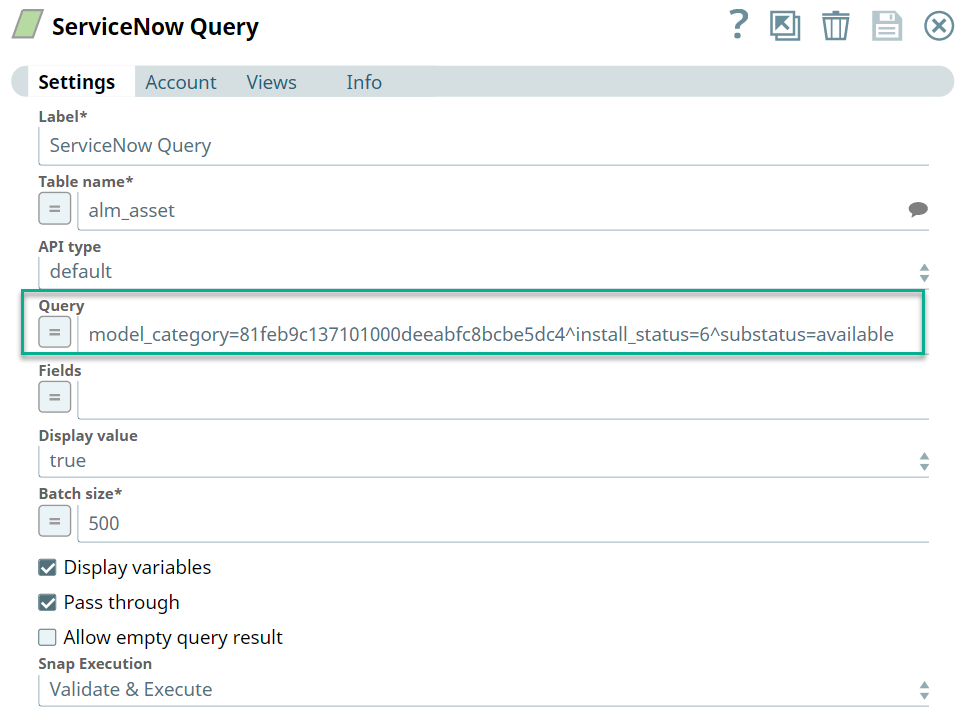Click the Batch size field 500
This screenshot has height=726, width=964.
[503, 524]
